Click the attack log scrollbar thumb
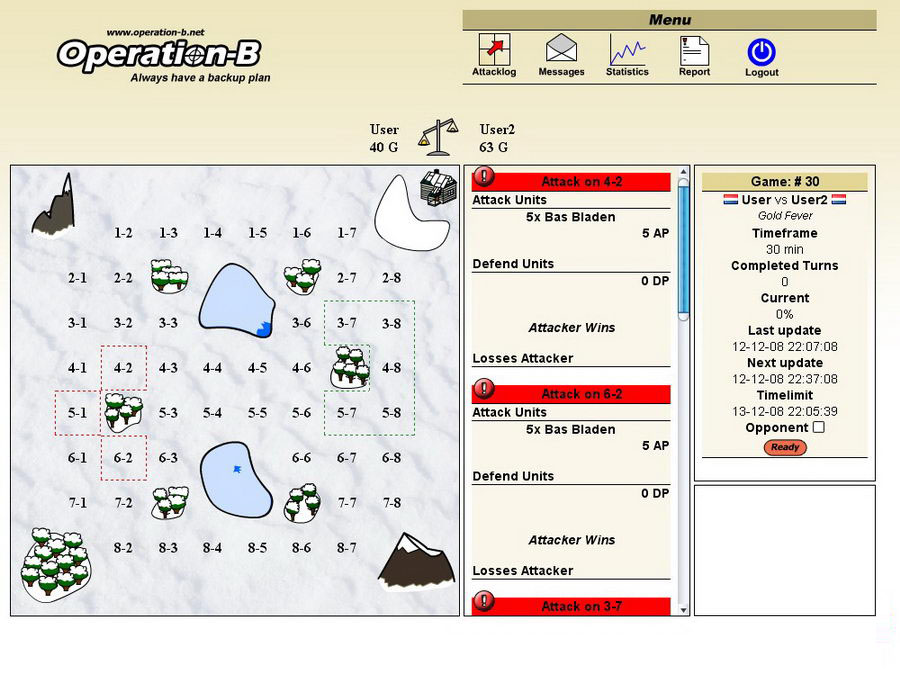The width and height of the screenshot is (900, 675). [x=683, y=249]
